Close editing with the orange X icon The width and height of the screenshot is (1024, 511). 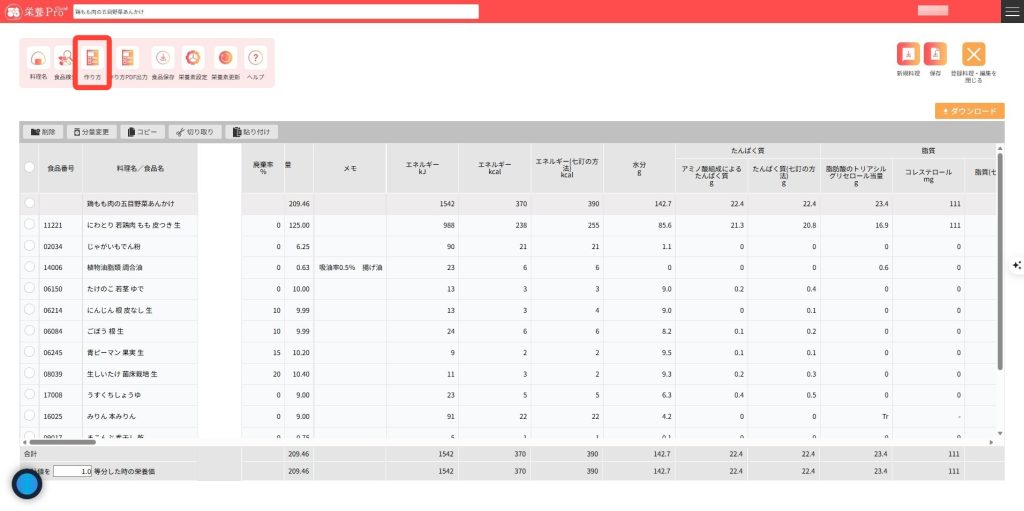click(973, 55)
